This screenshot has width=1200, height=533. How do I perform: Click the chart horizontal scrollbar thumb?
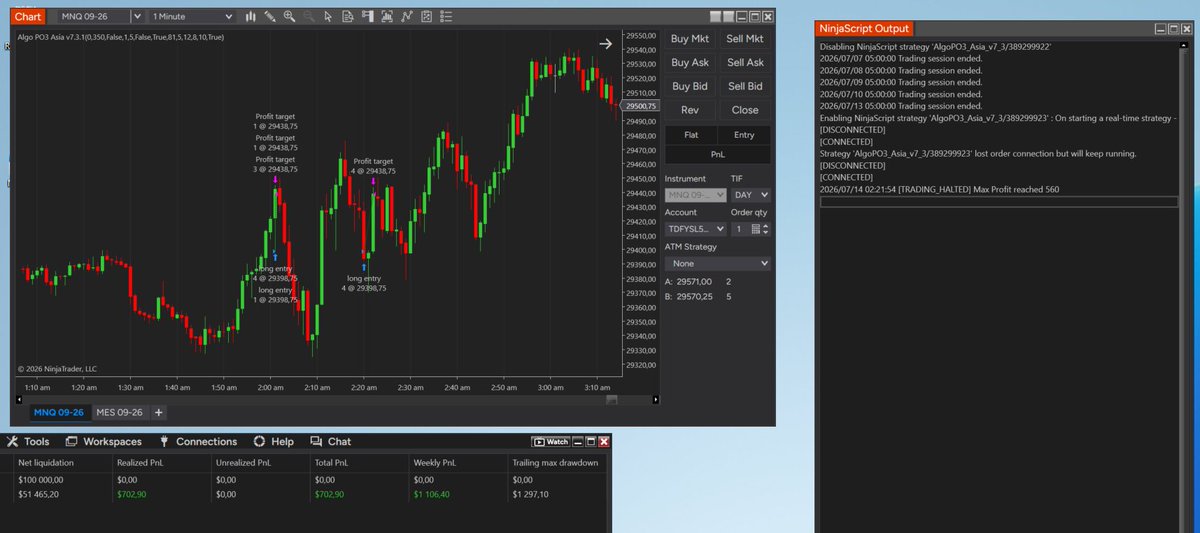(612, 400)
